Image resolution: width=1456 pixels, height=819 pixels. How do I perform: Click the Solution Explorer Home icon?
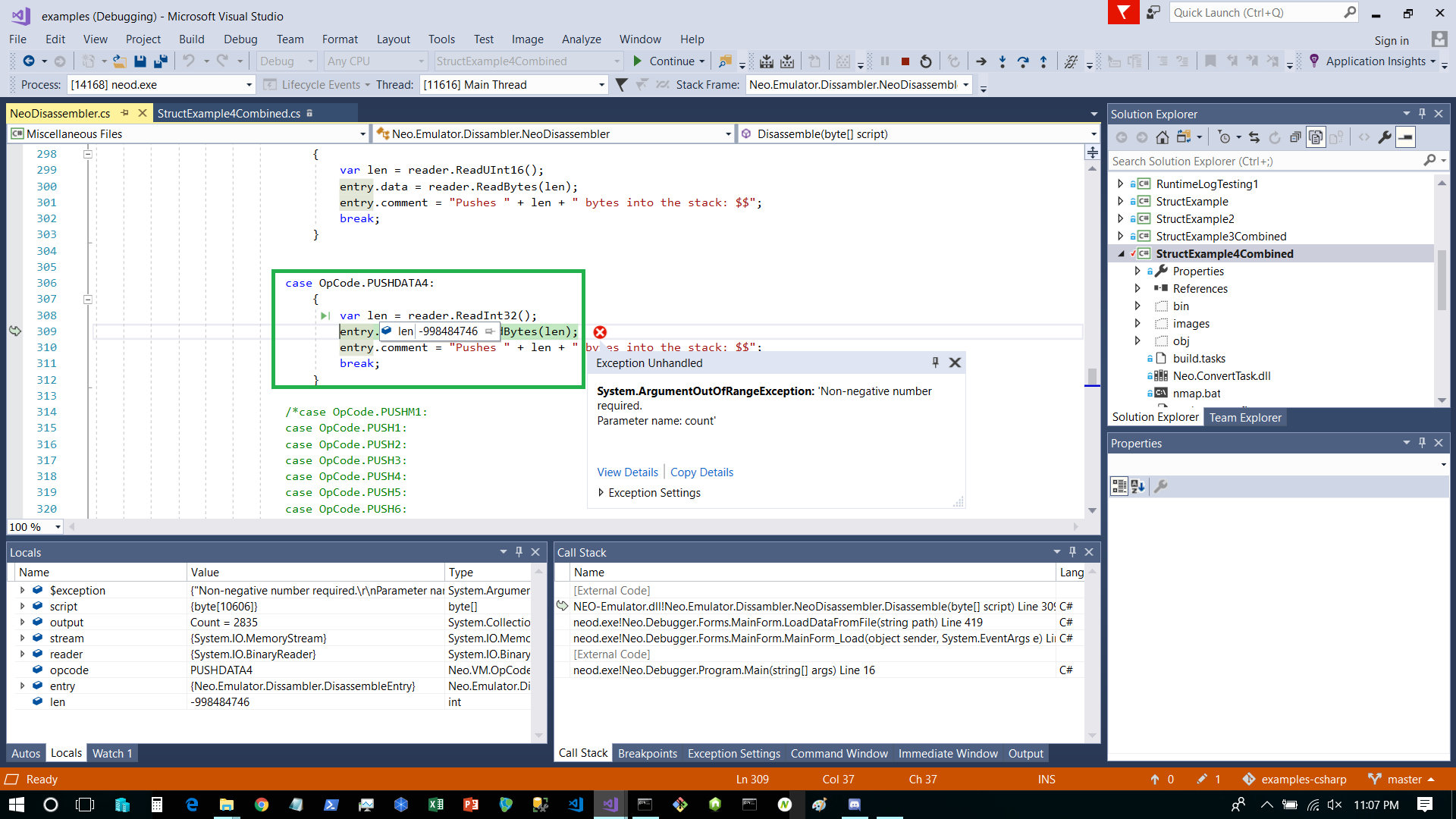pyautogui.click(x=1163, y=137)
